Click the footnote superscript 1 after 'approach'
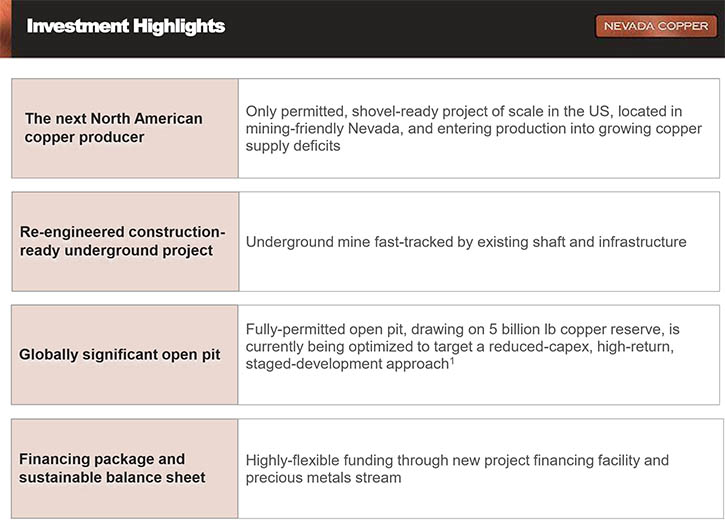 point(453,360)
